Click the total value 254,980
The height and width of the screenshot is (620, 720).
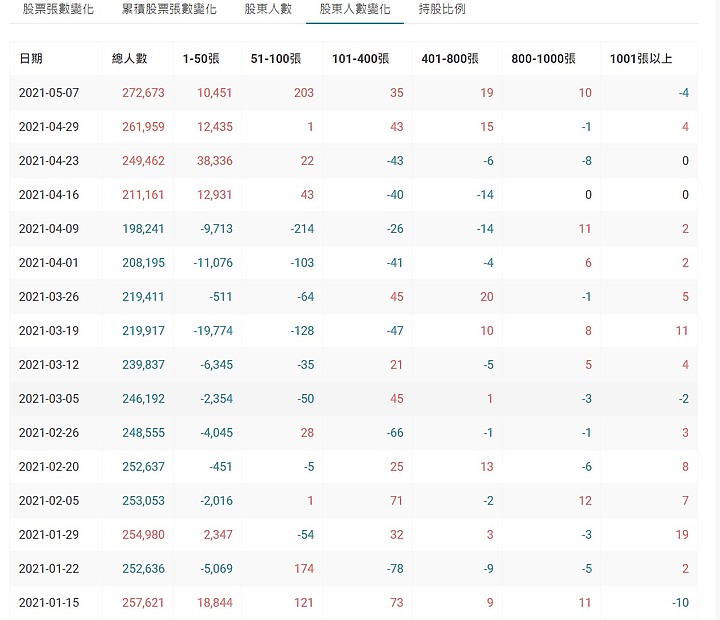pos(143,535)
